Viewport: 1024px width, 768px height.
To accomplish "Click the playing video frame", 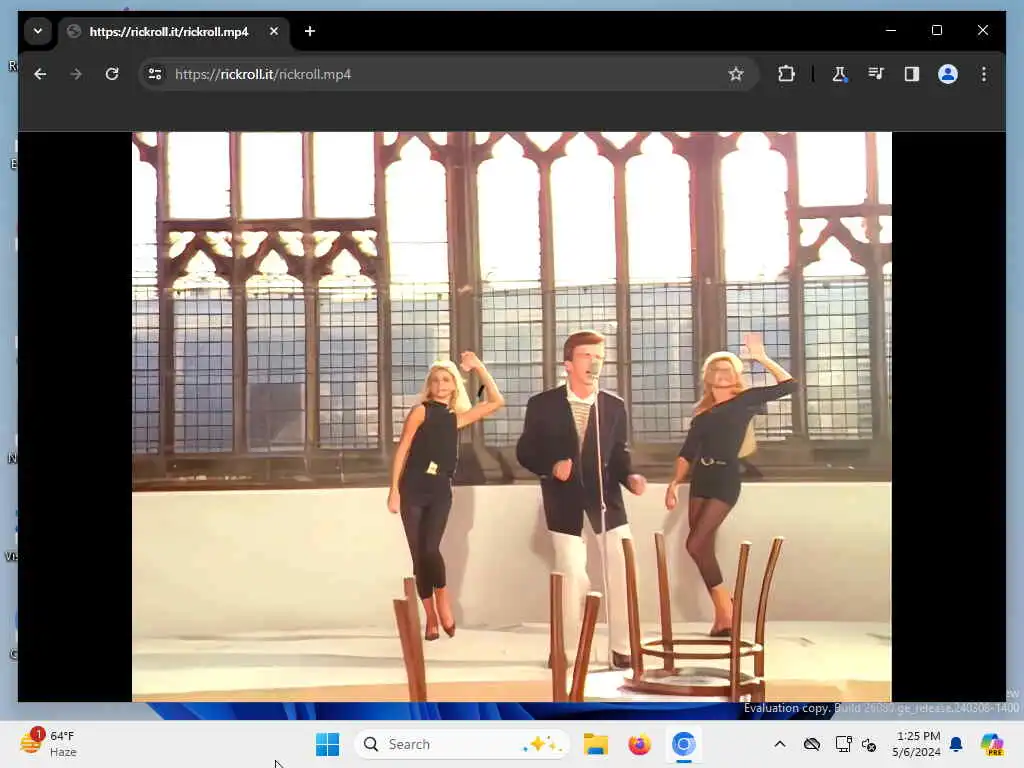I will 511,417.
